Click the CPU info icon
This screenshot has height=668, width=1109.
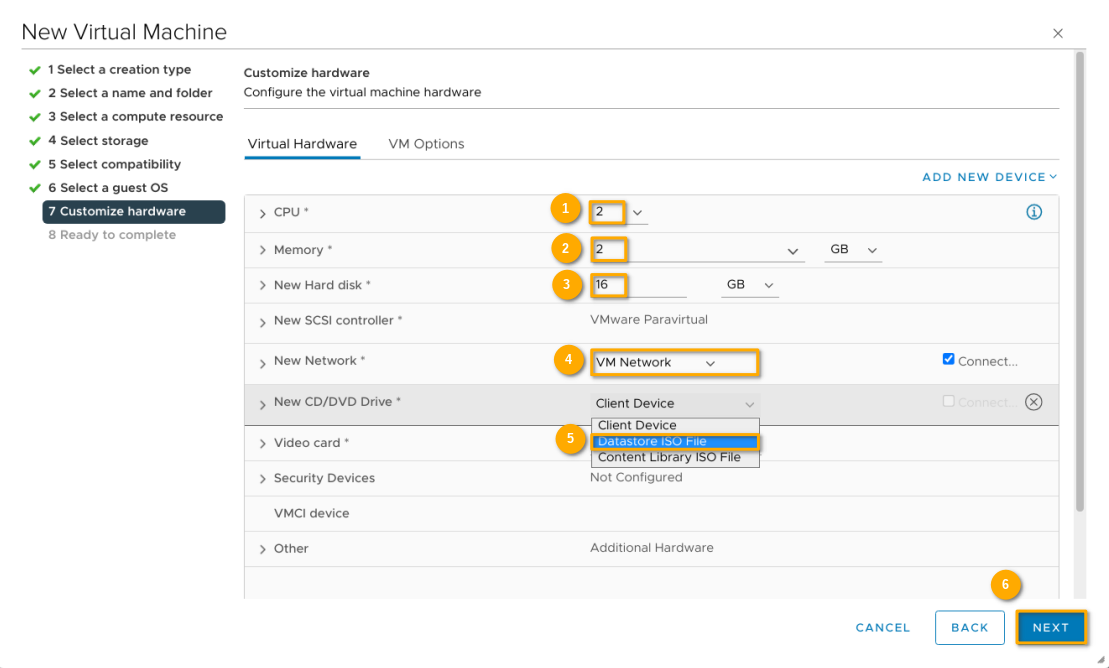[x=1034, y=212]
